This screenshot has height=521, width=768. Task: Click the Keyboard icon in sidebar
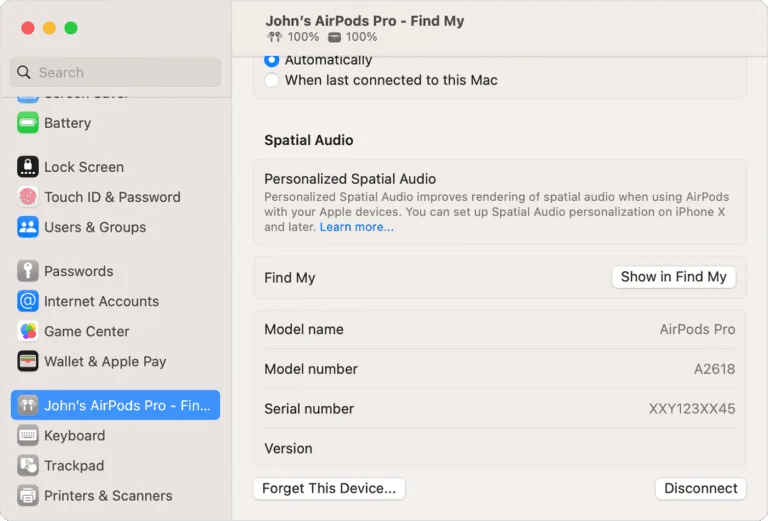28,436
